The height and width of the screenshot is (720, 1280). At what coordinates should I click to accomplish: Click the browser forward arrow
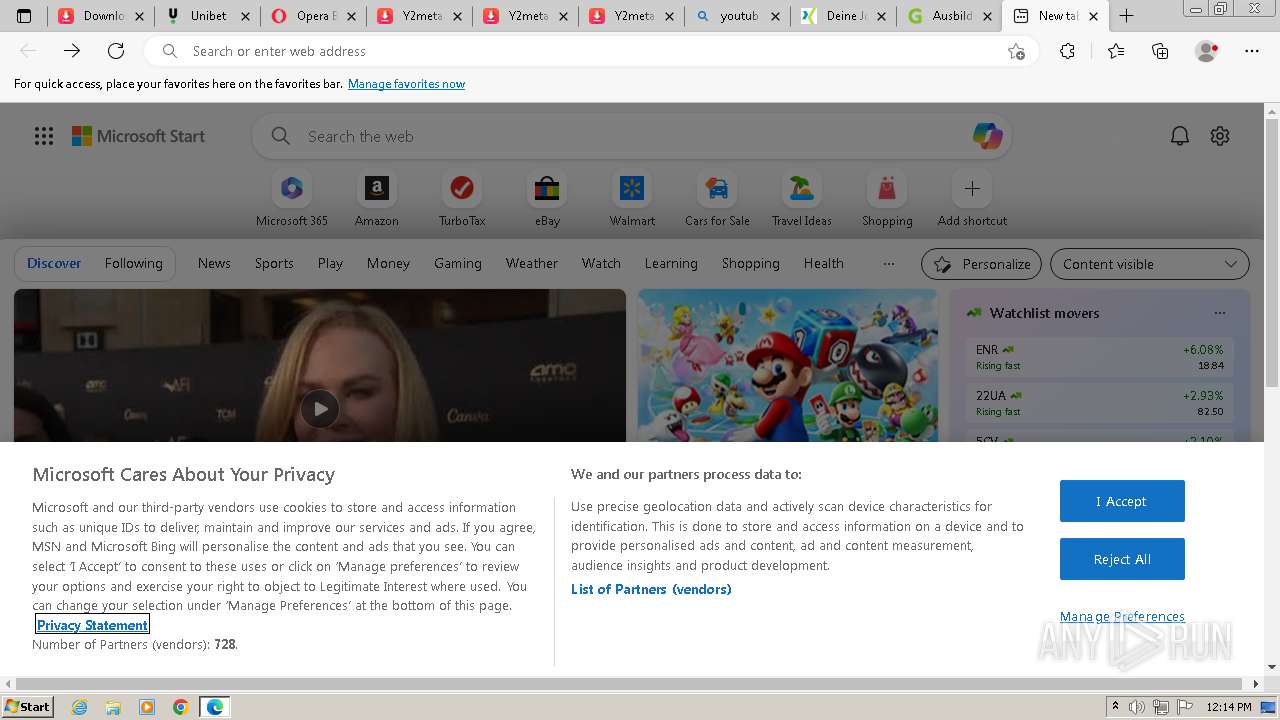coord(72,51)
